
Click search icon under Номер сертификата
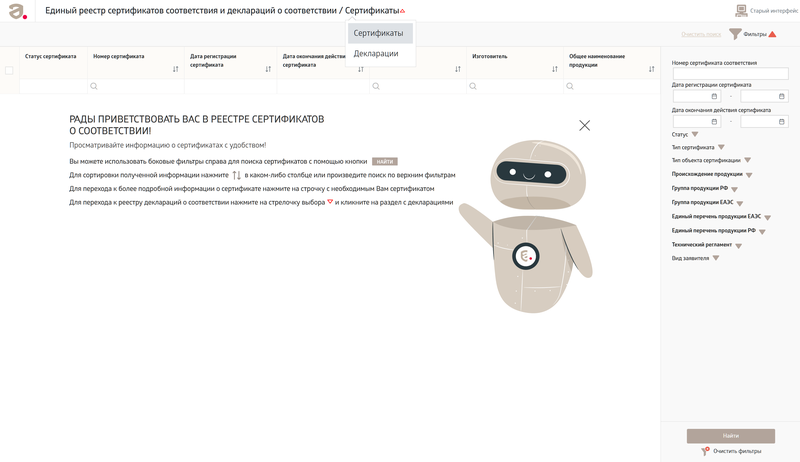pyautogui.click(x=94, y=86)
